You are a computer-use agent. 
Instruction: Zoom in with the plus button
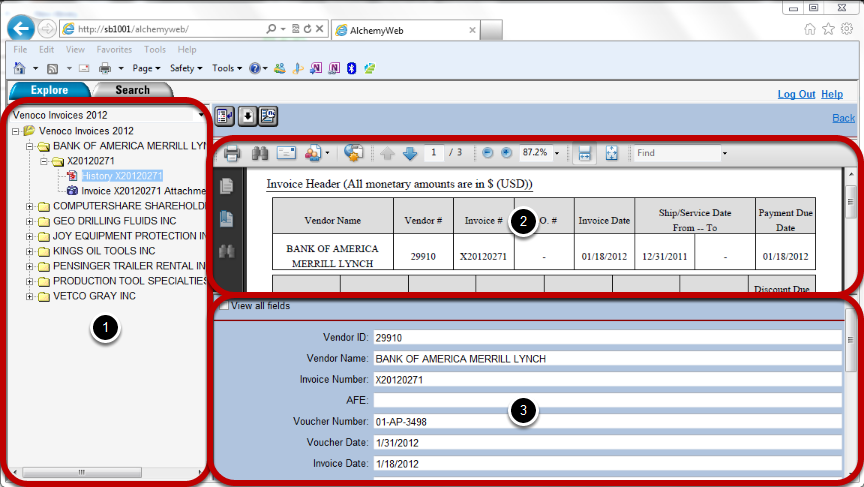tap(506, 153)
